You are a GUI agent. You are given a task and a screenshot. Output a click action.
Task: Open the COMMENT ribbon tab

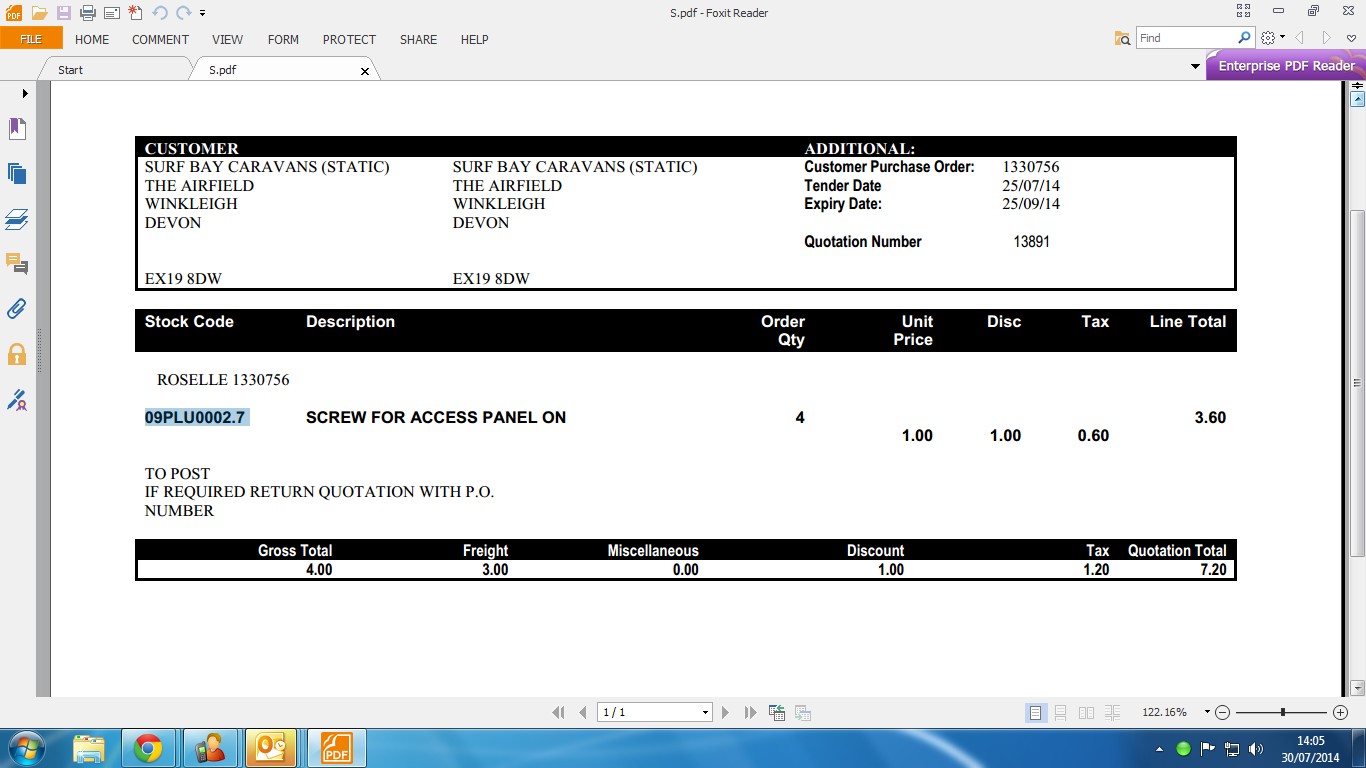coord(160,40)
